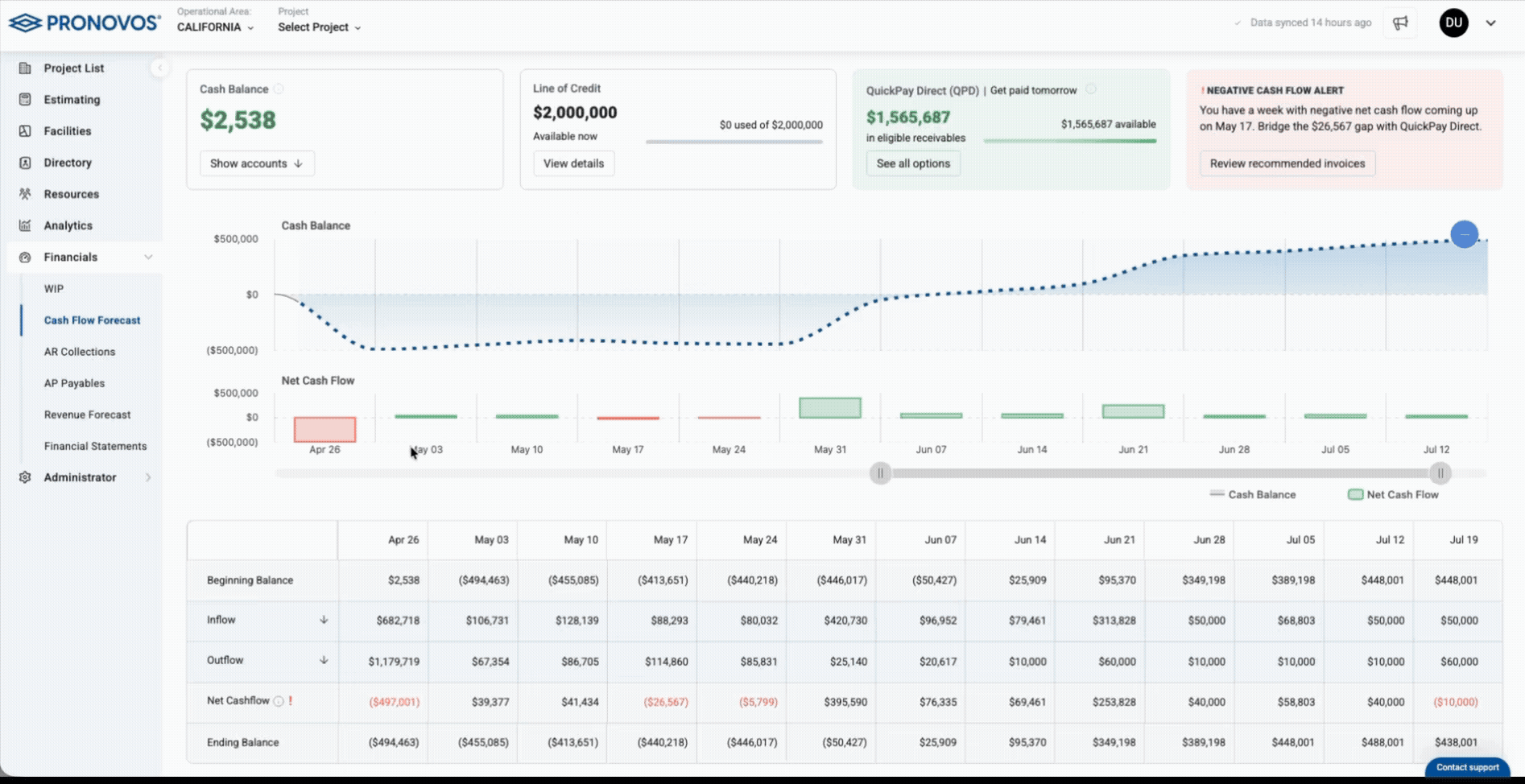Click the May 31 green net cash flow bar
Viewport: 1525px width, 784px height.
point(830,408)
